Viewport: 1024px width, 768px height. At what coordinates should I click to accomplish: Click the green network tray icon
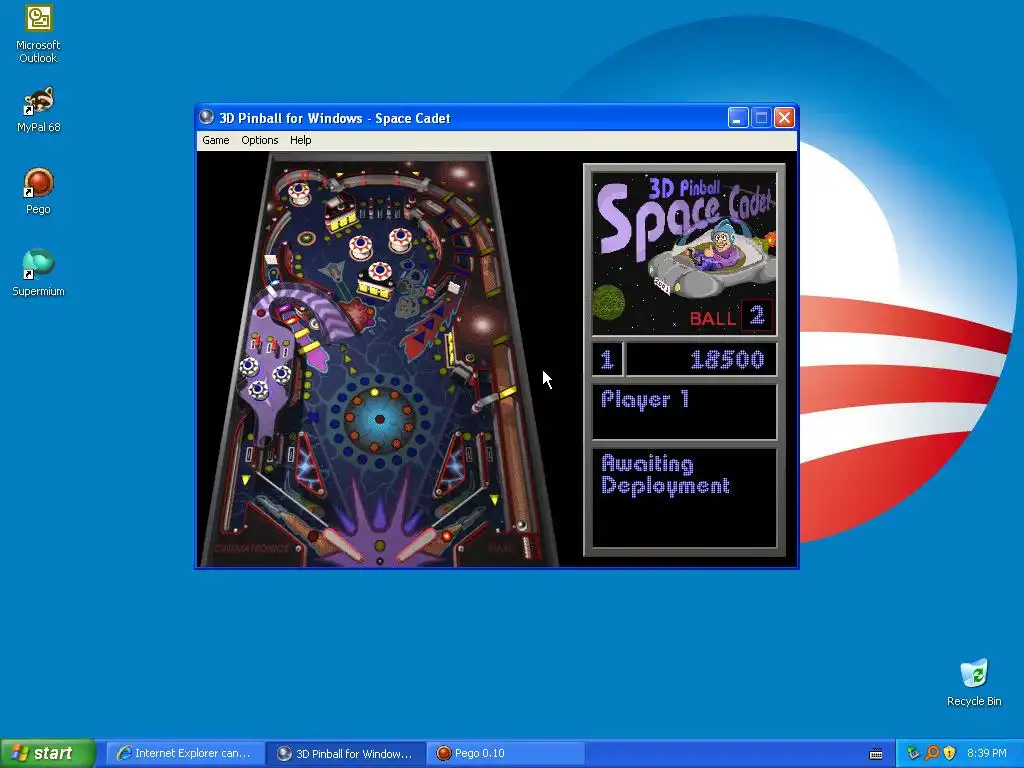(913, 753)
